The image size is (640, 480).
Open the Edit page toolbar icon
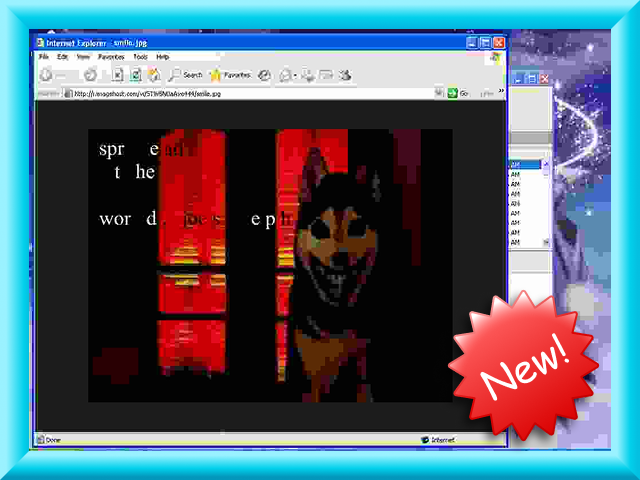[326, 75]
